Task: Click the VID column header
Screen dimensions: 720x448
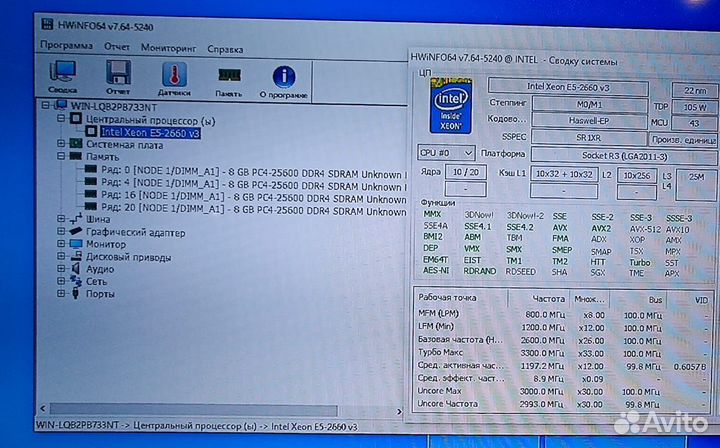Action: click(x=690, y=301)
